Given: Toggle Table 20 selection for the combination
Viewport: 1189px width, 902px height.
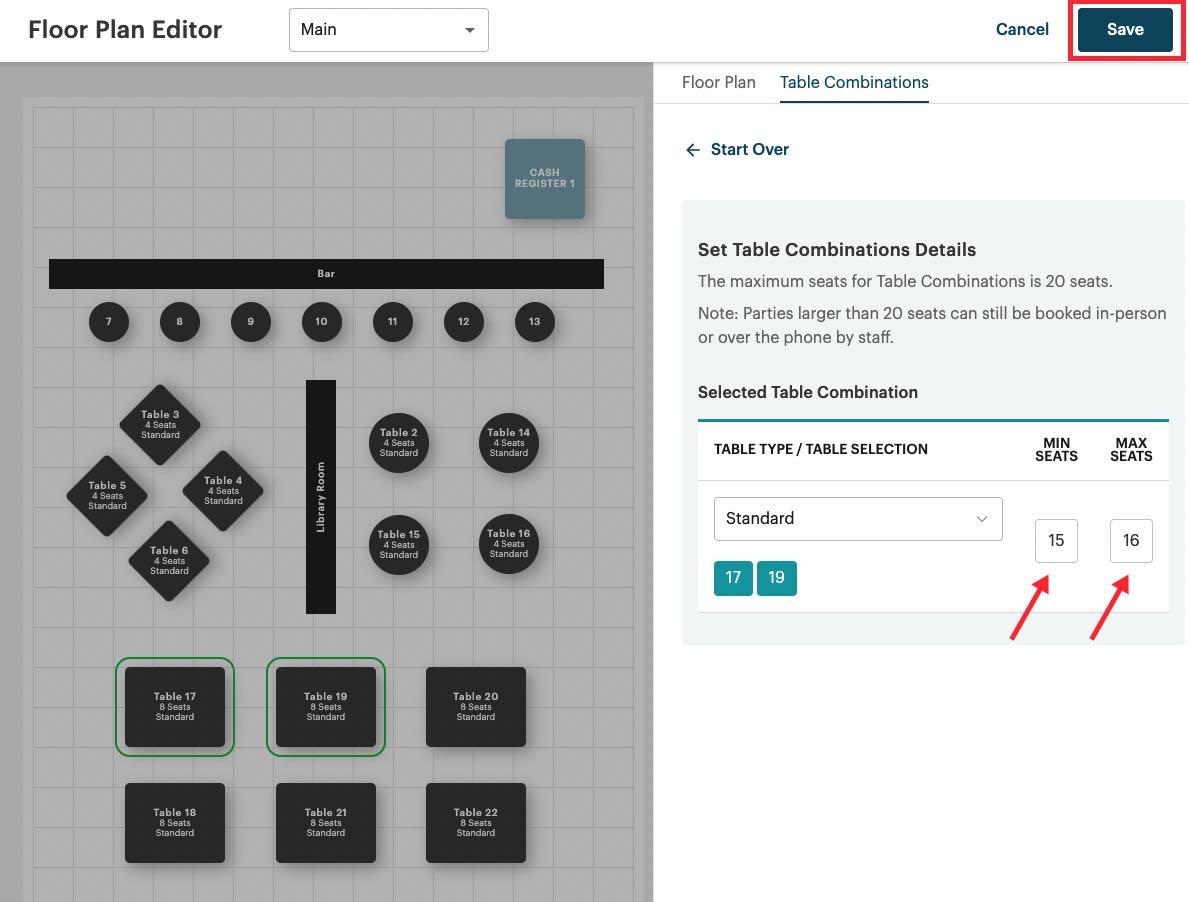Looking at the screenshot, I should (475, 707).
